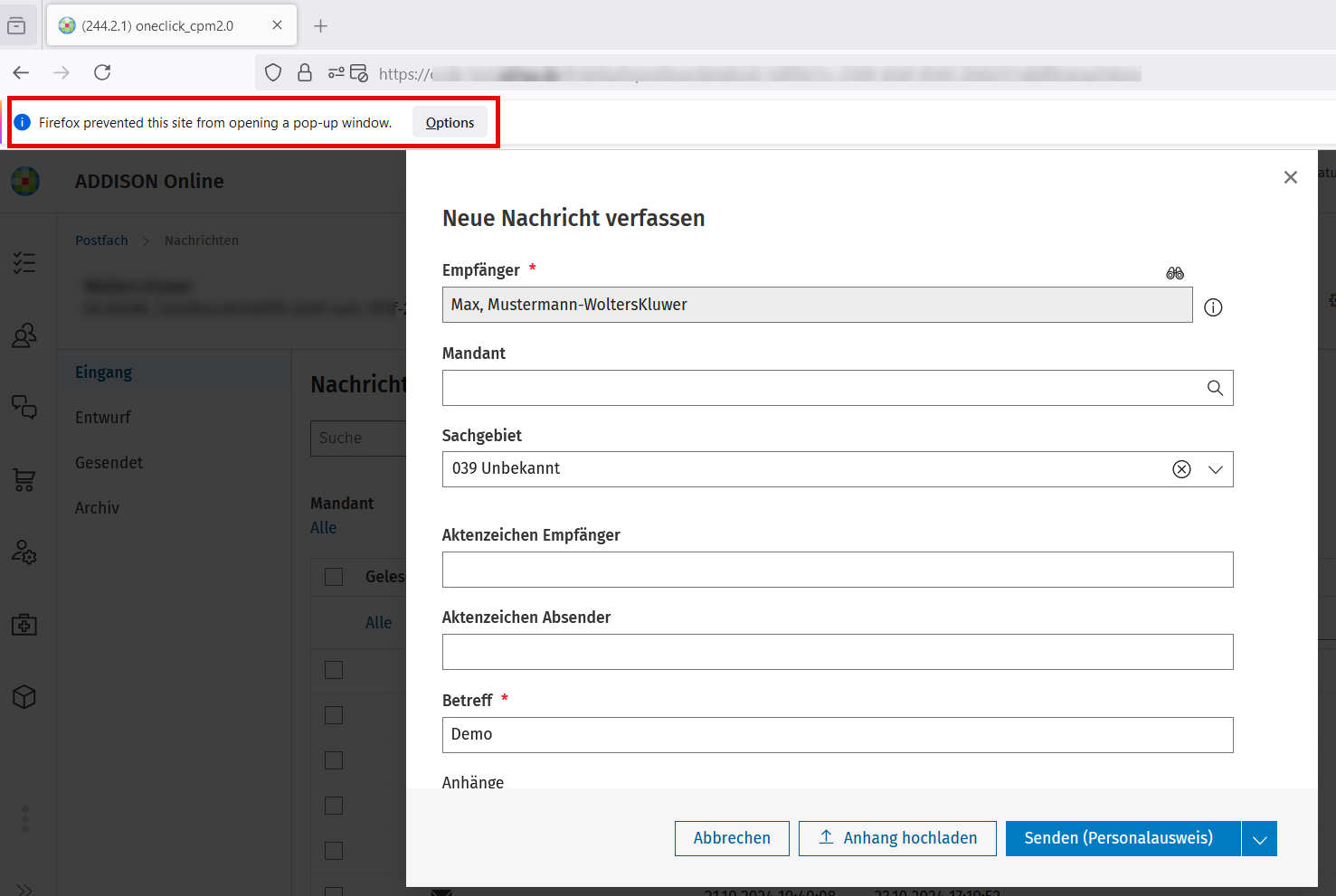Click the three-dot more icon in sidebar

25,819
